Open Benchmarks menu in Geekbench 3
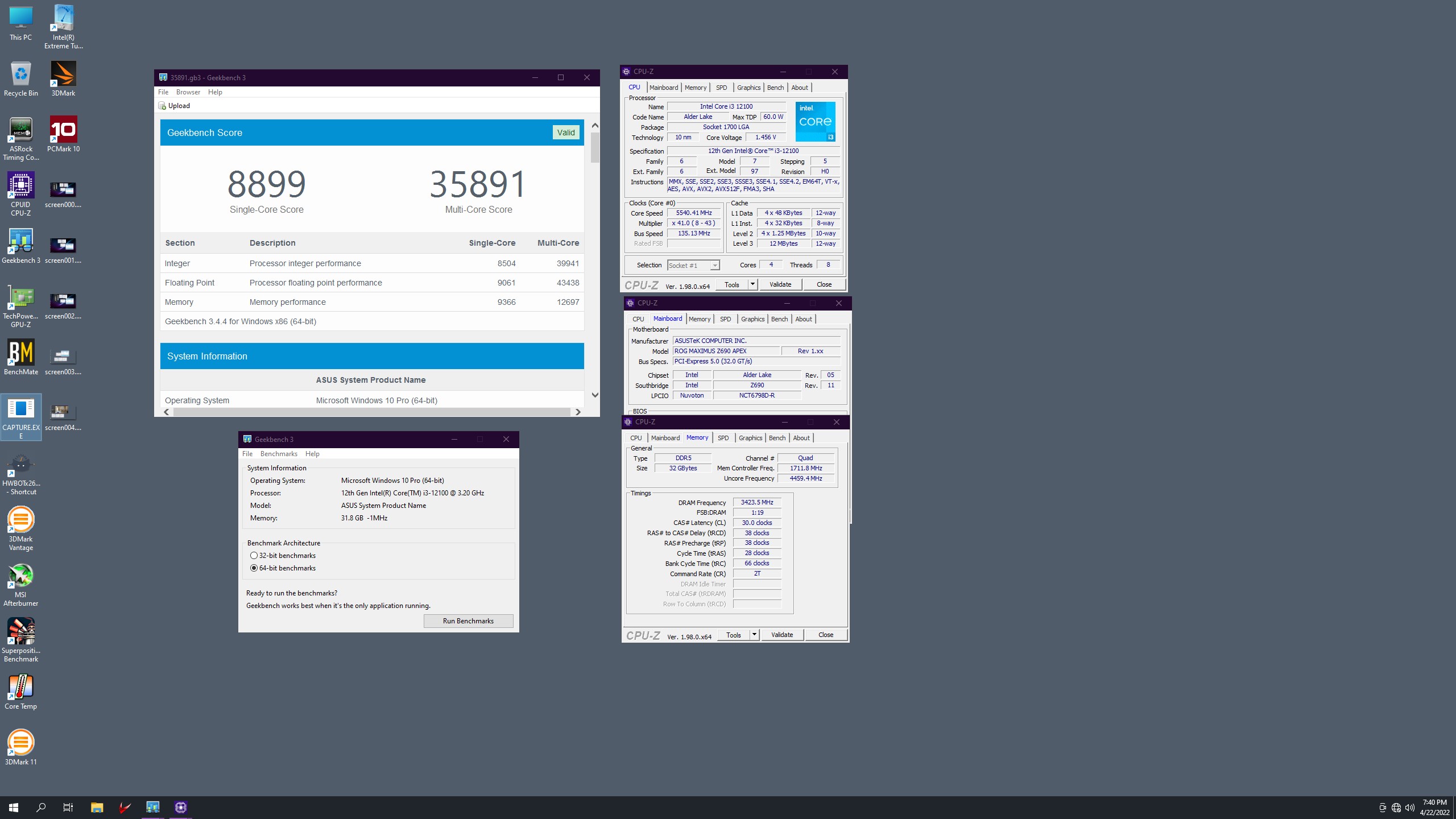This screenshot has height=819, width=1456. [x=279, y=454]
